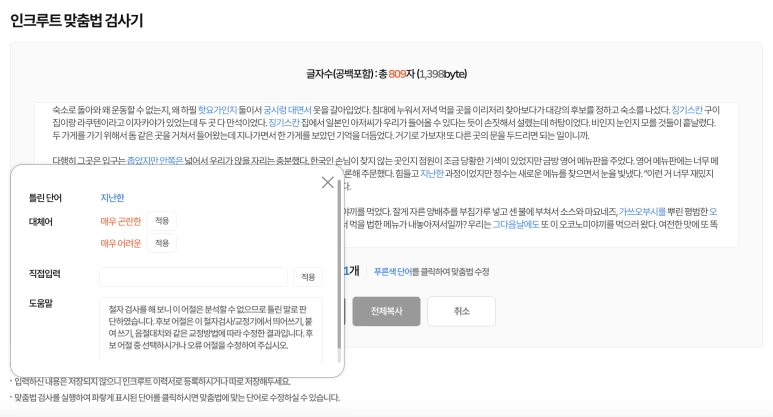Apply the replacement '매우 곤란한'
Image resolution: width=773 pixels, height=417 pixels.
[x=162, y=221]
